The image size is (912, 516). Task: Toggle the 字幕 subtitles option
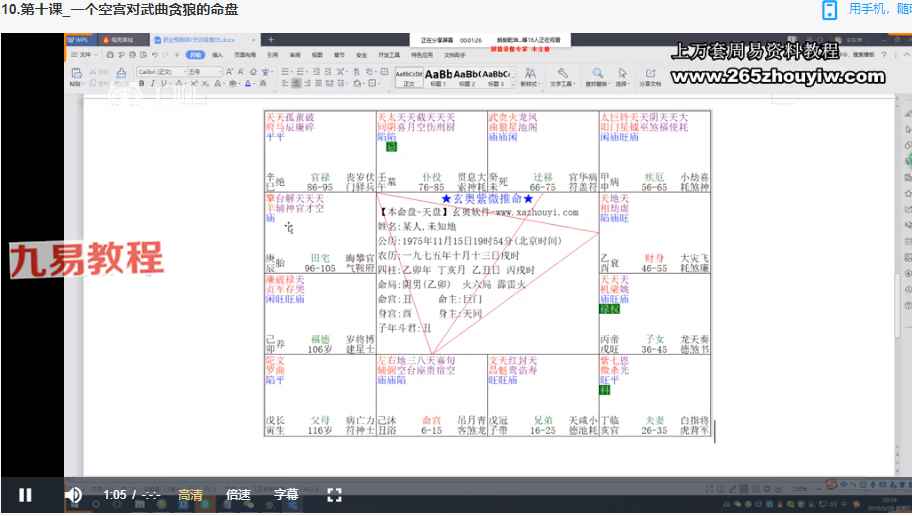click(x=286, y=494)
